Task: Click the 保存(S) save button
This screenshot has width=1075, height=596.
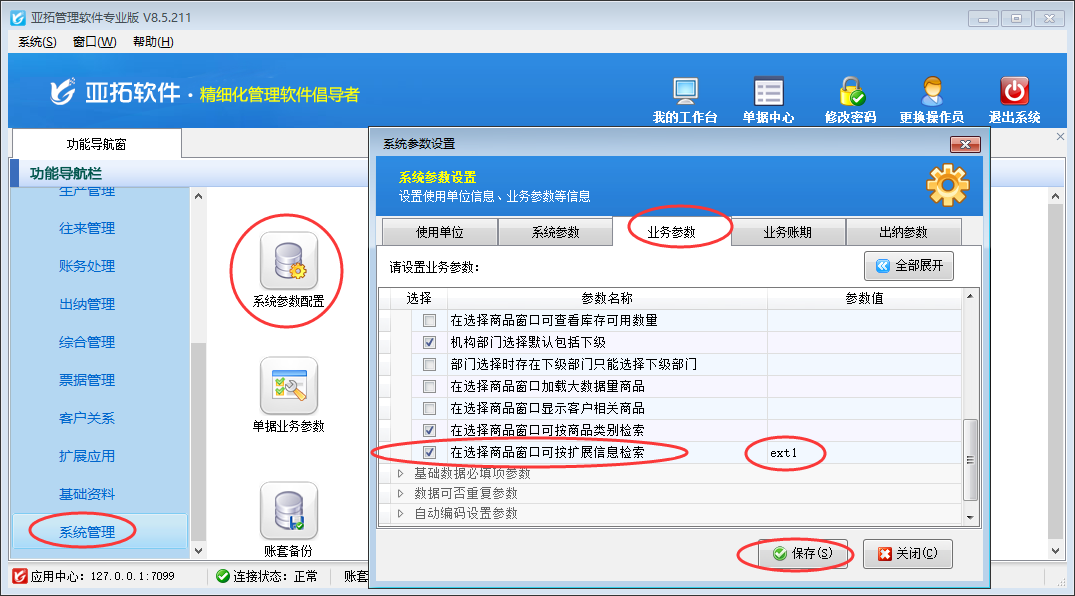Action: click(802, 553)
